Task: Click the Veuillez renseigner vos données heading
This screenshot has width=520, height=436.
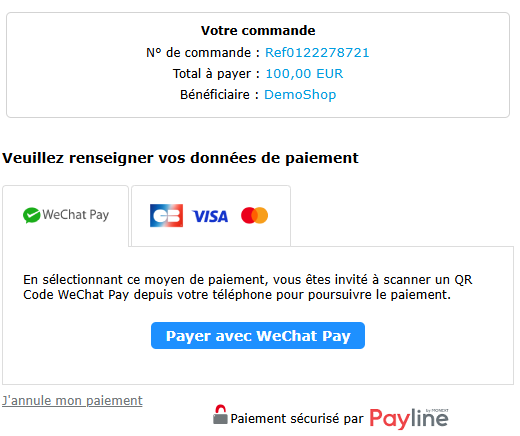Action: pyautogui.click(x=180, y=158)
